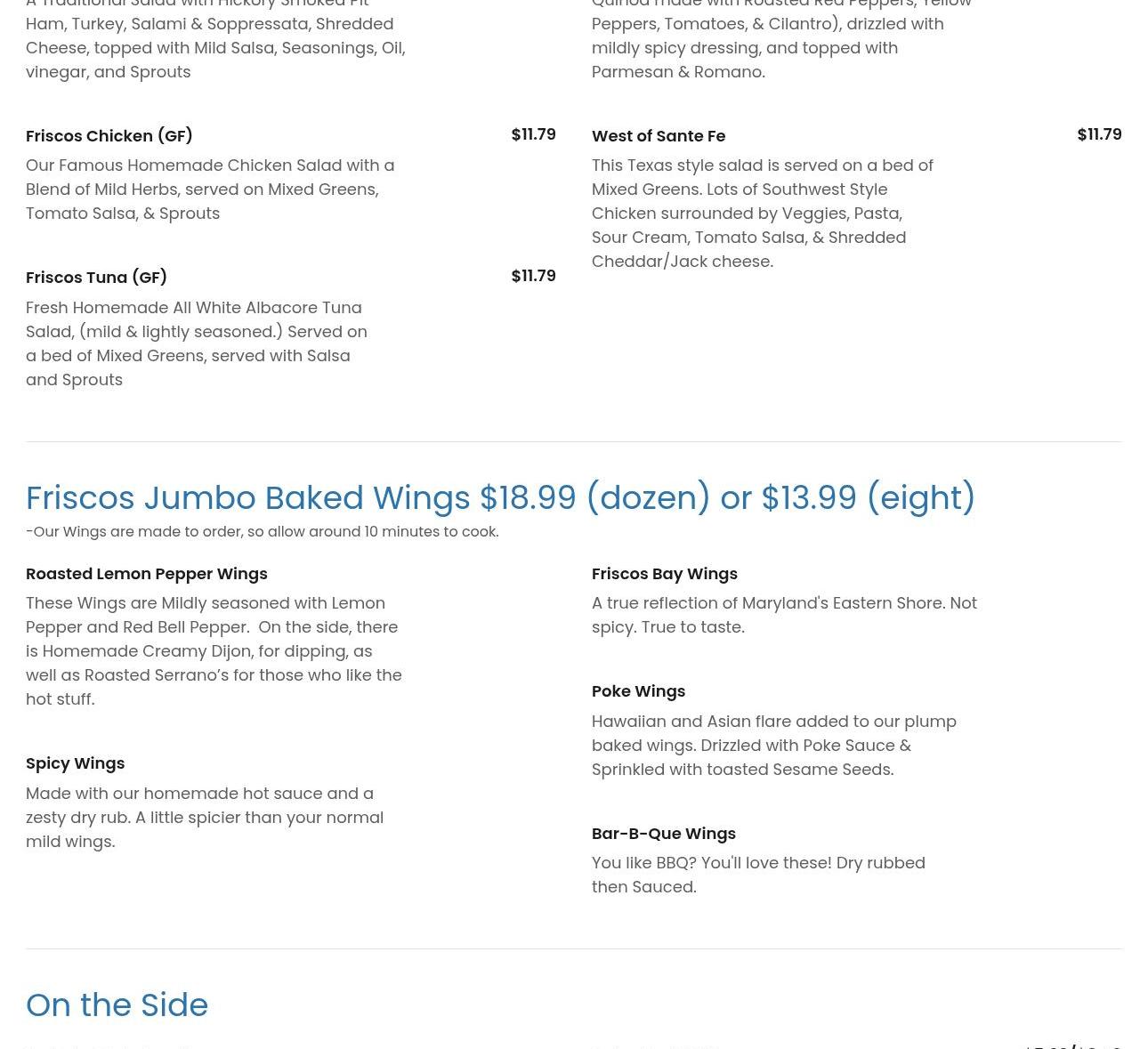The image size is (1148, 1049).
Task: Click the Roasted Lemon Pepper Wings description
Action: pos(214,651)
